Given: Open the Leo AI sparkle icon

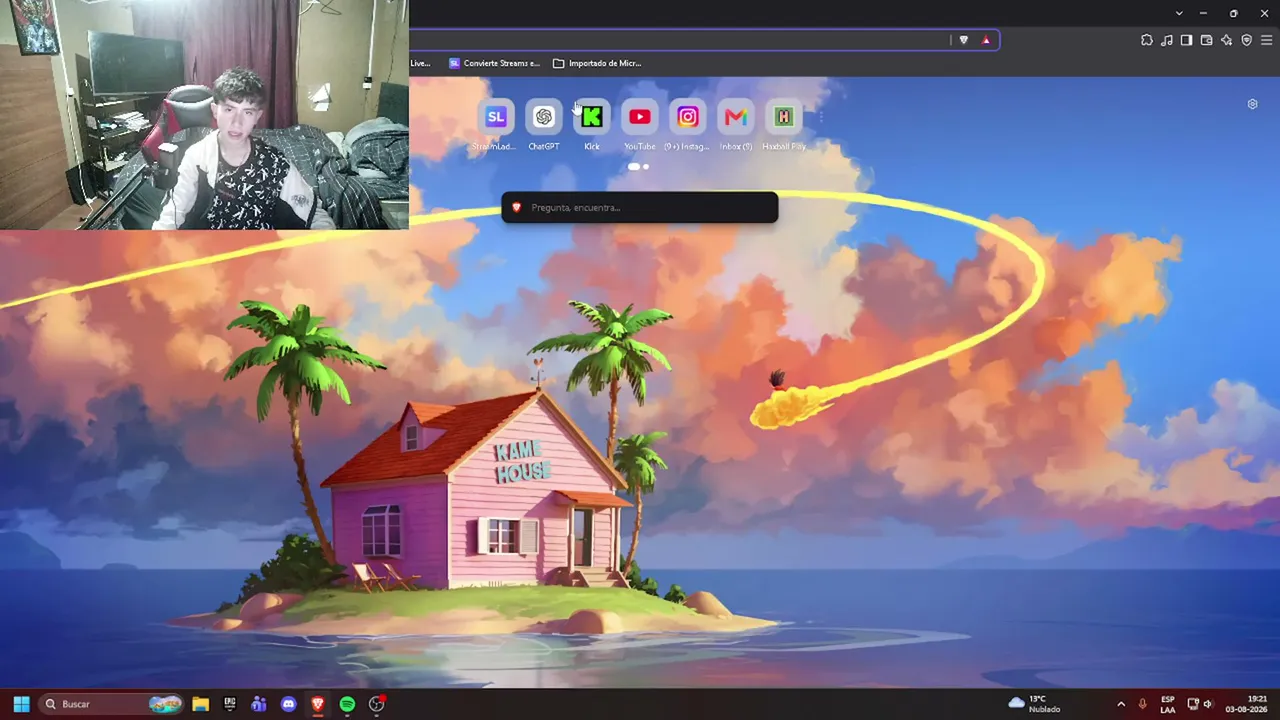Looking at the screenshot, I should (x=1227, y=40).
